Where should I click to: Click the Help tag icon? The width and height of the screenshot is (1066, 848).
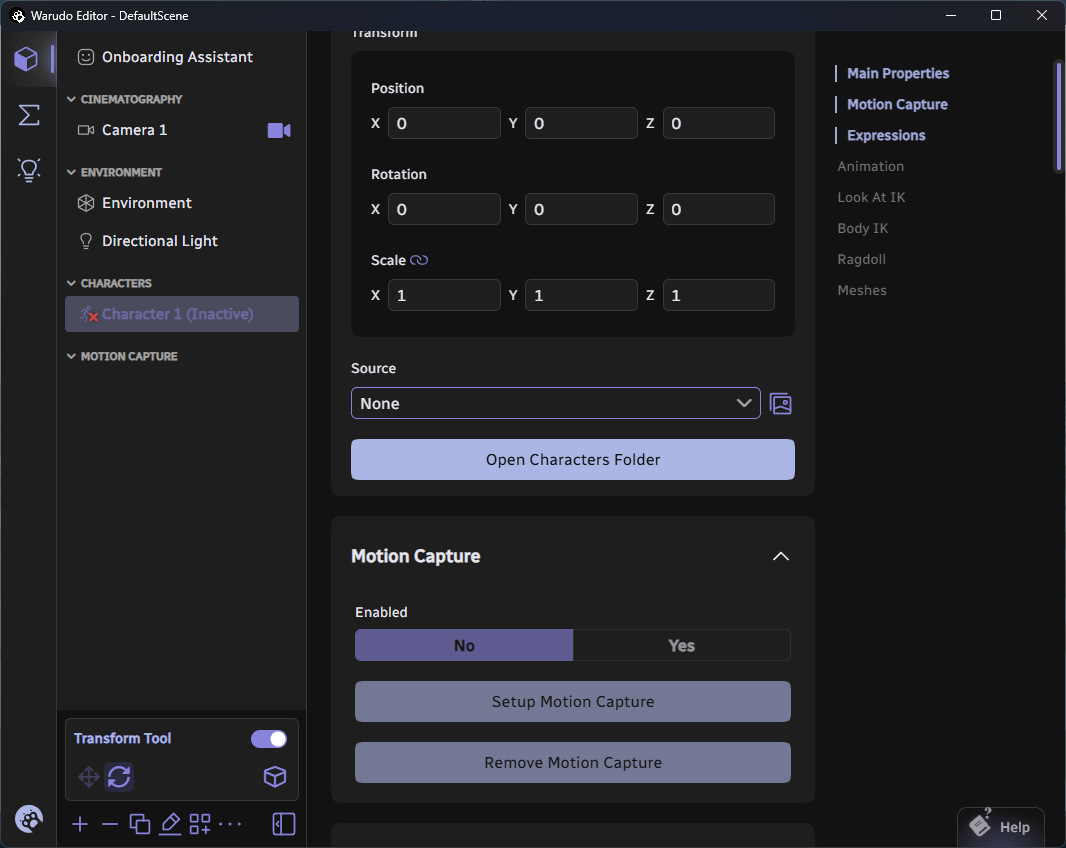click(980, 824)
